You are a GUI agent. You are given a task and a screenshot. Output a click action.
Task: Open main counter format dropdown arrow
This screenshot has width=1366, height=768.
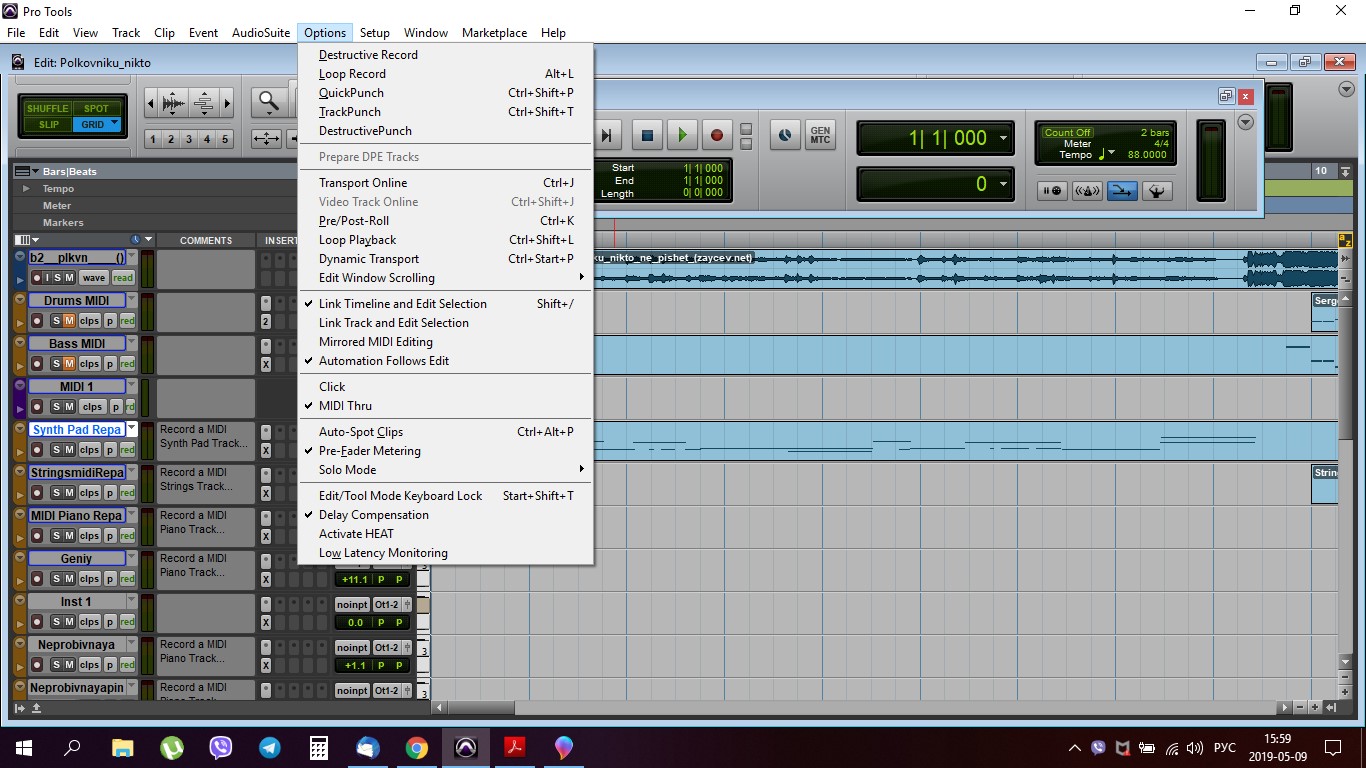1001,139
